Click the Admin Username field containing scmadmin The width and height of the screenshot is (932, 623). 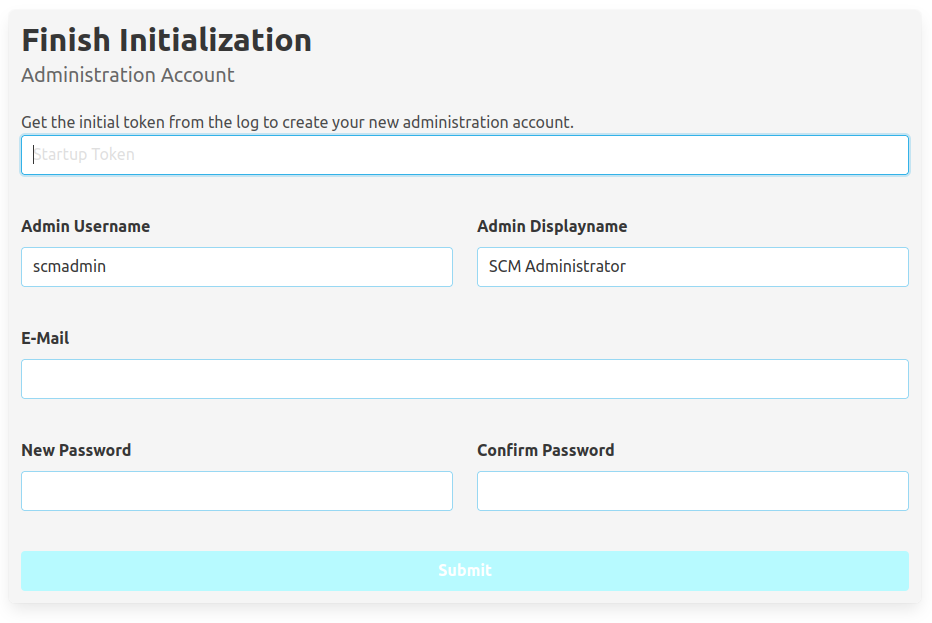tap(236, 267)
